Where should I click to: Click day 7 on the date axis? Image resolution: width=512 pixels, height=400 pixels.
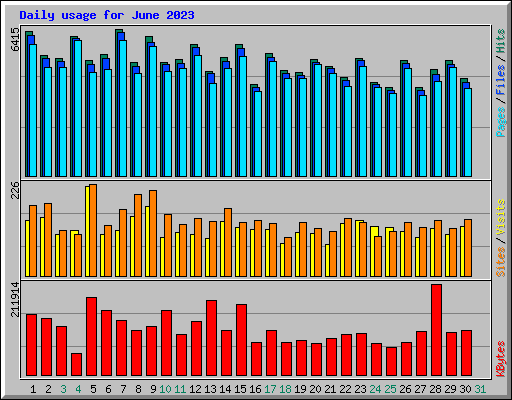coord(123,389)
